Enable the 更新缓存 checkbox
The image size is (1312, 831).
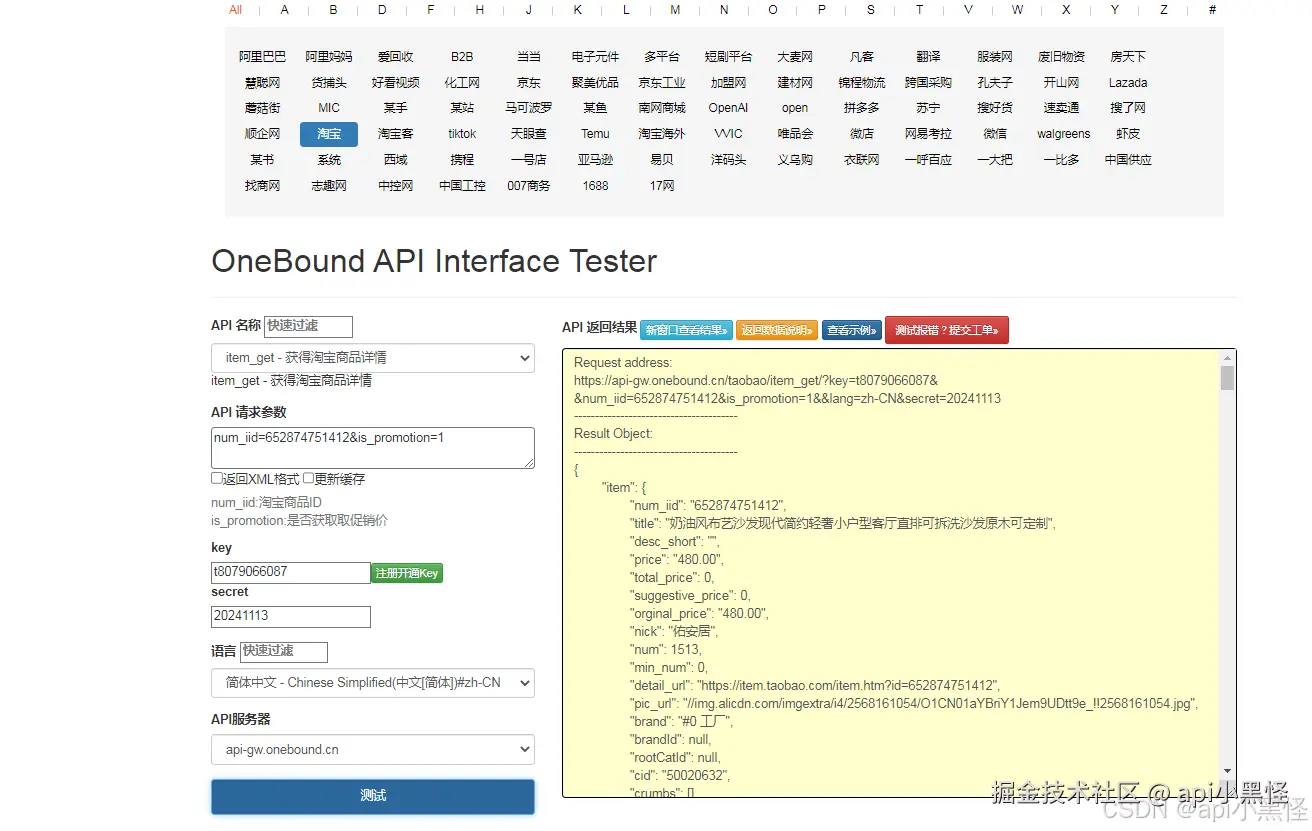coord(309,478)
